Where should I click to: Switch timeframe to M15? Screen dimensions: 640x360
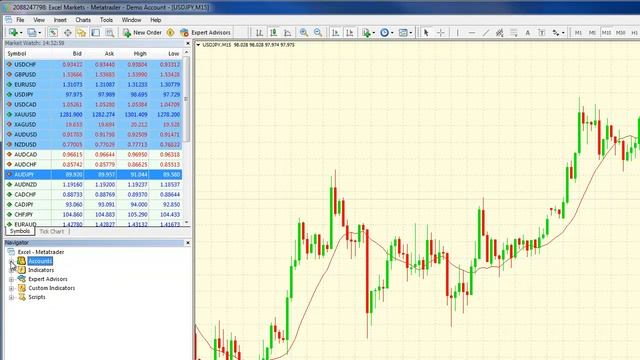coord(606,32)
